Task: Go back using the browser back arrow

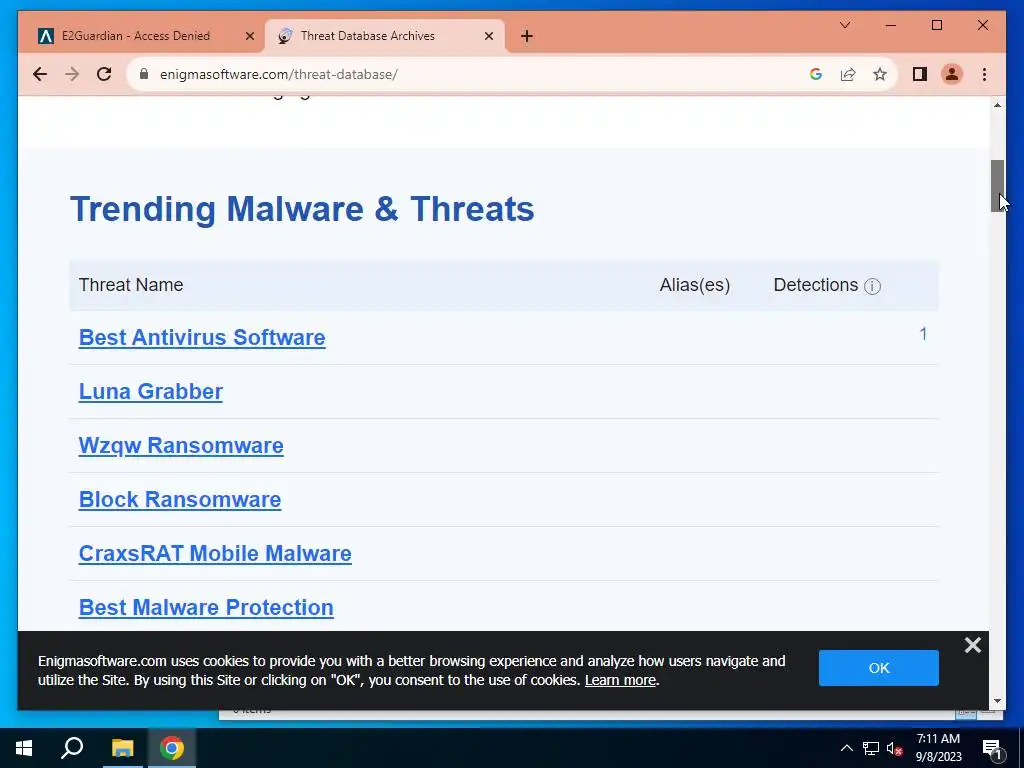Action: pyautogui.click(x=40, y=74)
